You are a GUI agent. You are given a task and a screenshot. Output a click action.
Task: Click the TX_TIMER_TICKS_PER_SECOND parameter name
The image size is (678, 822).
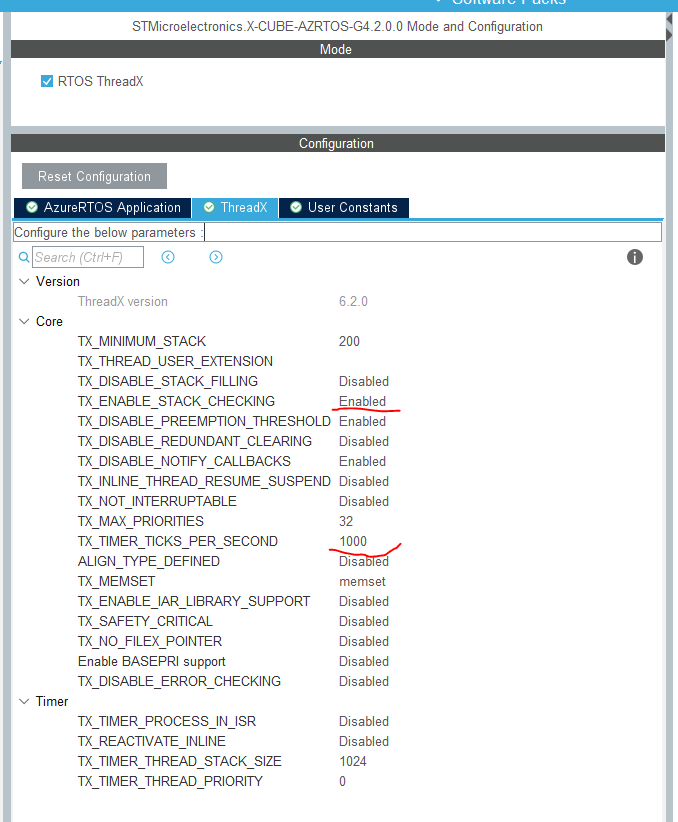[x=178, y=541]
